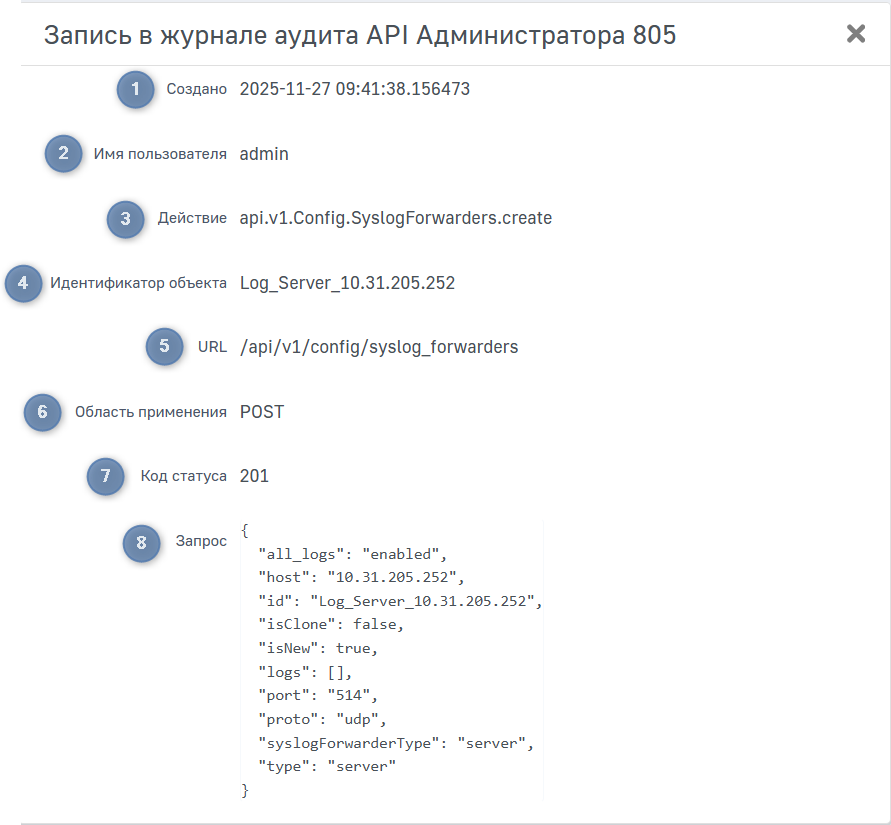The width and height of the screenshot is (891, 825).
Task: Click the /api/v1/config/syslog_forwarders URL path
Action: coord(378,347)
